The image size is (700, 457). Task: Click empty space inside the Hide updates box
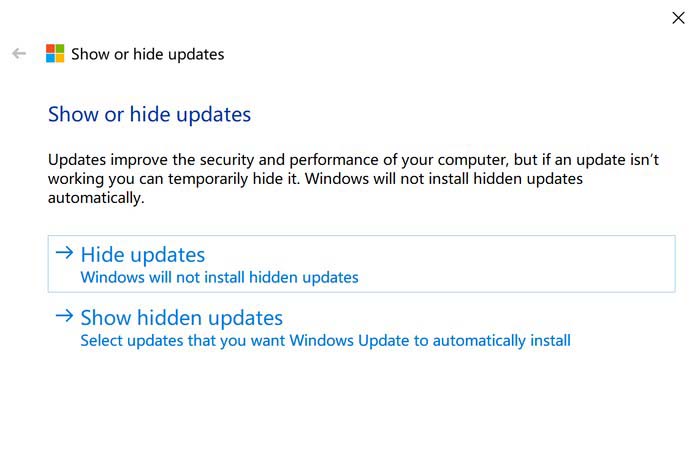pyautogui.click(x=520, y=264)
